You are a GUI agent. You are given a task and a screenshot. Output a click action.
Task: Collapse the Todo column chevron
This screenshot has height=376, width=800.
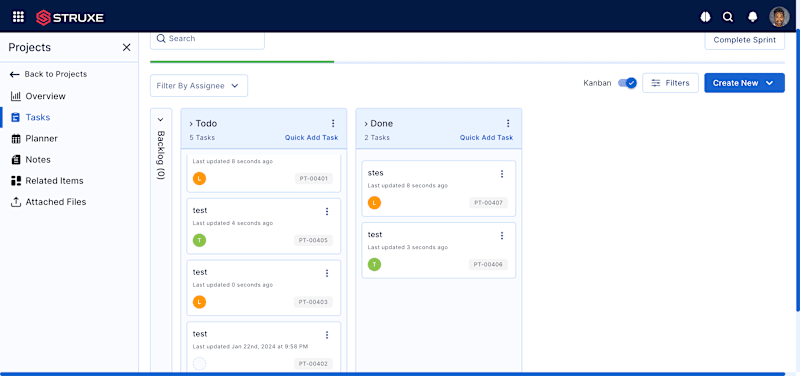tap(191, 124)
